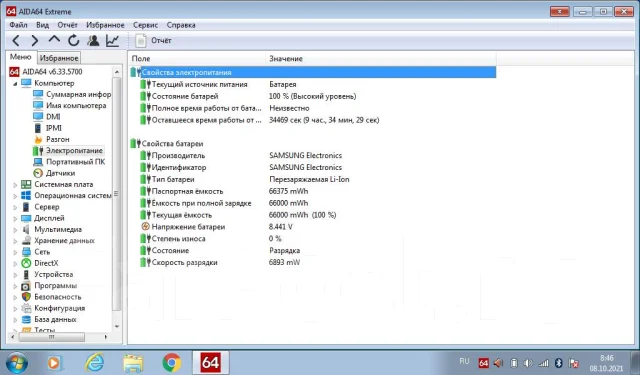Open the graph chart toolbar icon

click(x=112, y=40)
